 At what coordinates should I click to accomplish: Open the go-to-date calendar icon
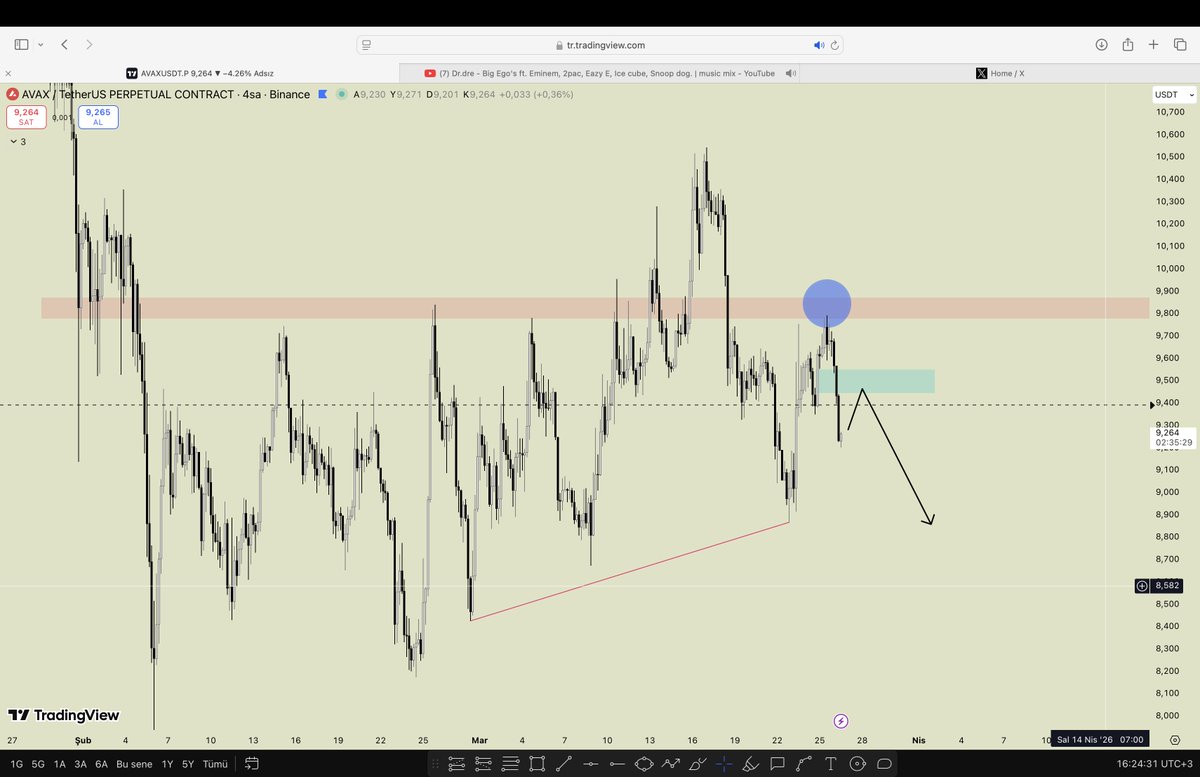(252, 764)
